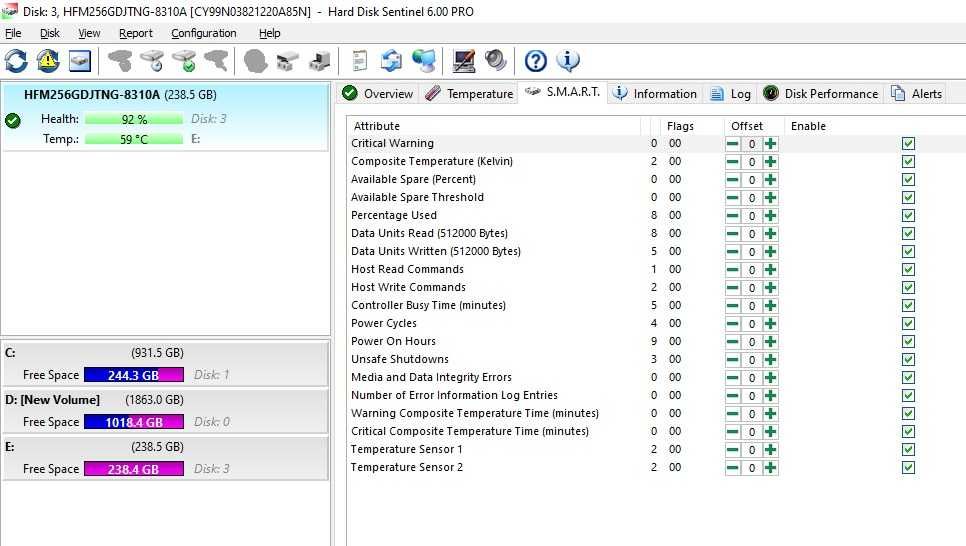This screenshot has width=966, height=546.
Task: Click the 92 % health bar
Action: click(134, 119)
